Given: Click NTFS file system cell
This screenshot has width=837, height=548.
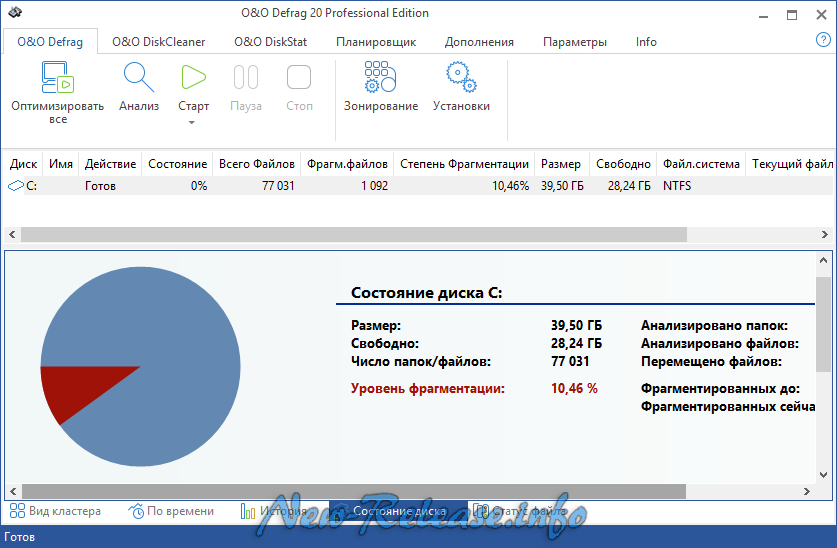Looking at the screenshot, I should [677, 186].
